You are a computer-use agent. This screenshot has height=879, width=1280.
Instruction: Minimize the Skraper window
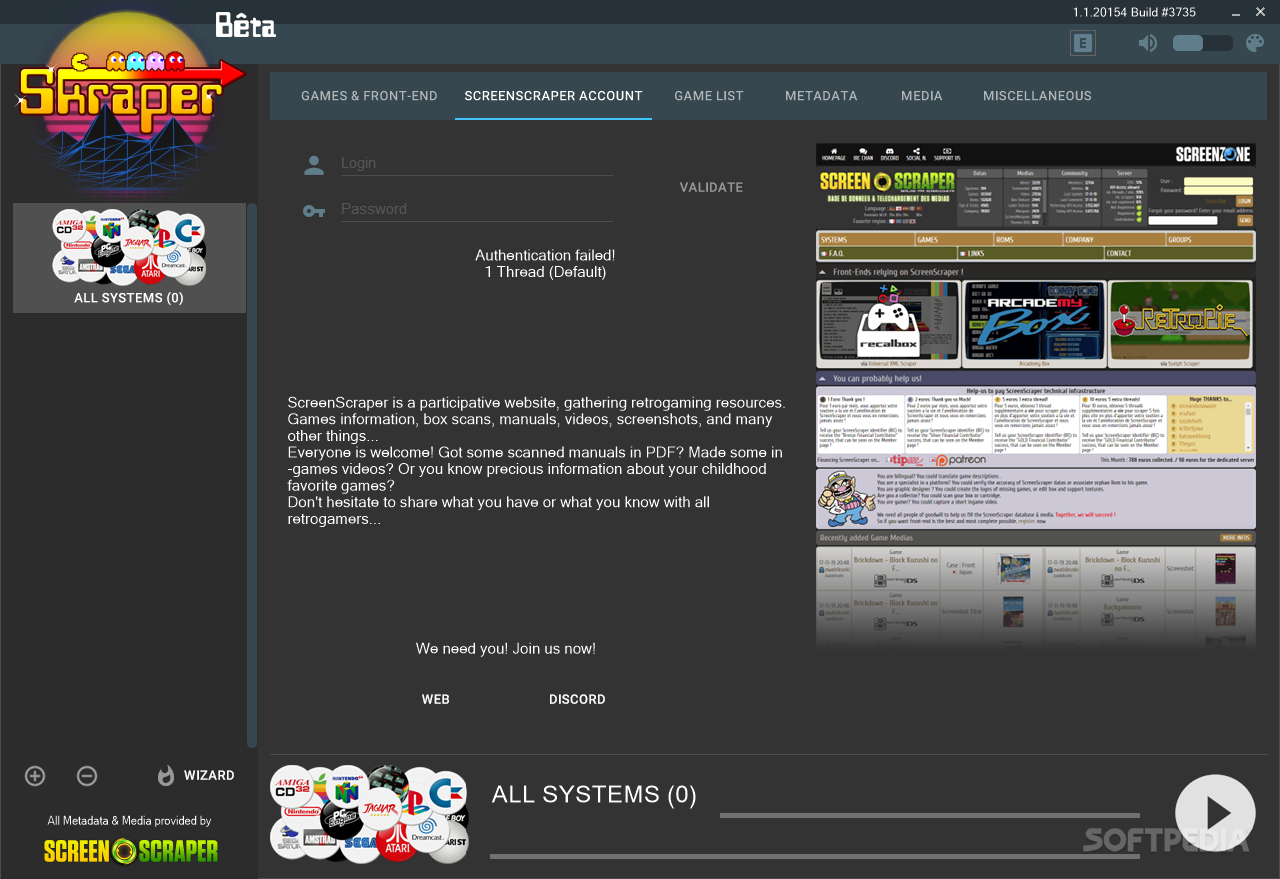pyautogui.click(x=1234, y=12)
